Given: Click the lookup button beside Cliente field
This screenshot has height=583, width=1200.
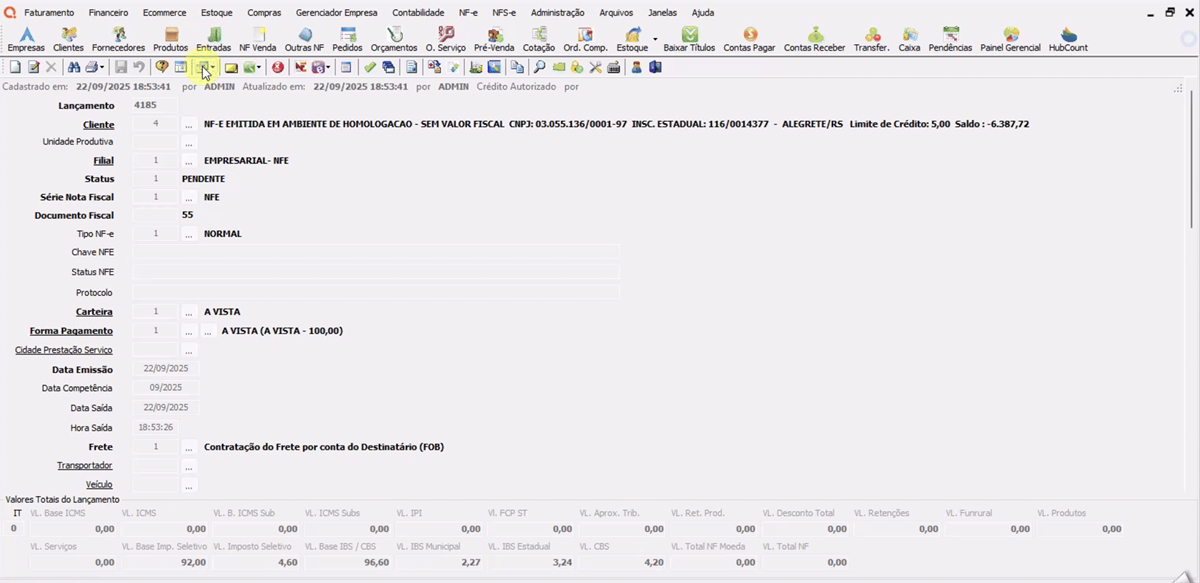Looking at the screenshot, I should click(x=188, y=125).
